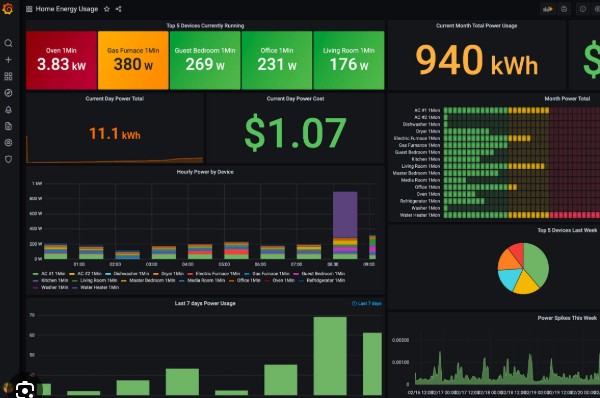Open the Server Admin shield icon
Viewport: 600px width, 398px height.
[x=8, y=159]
